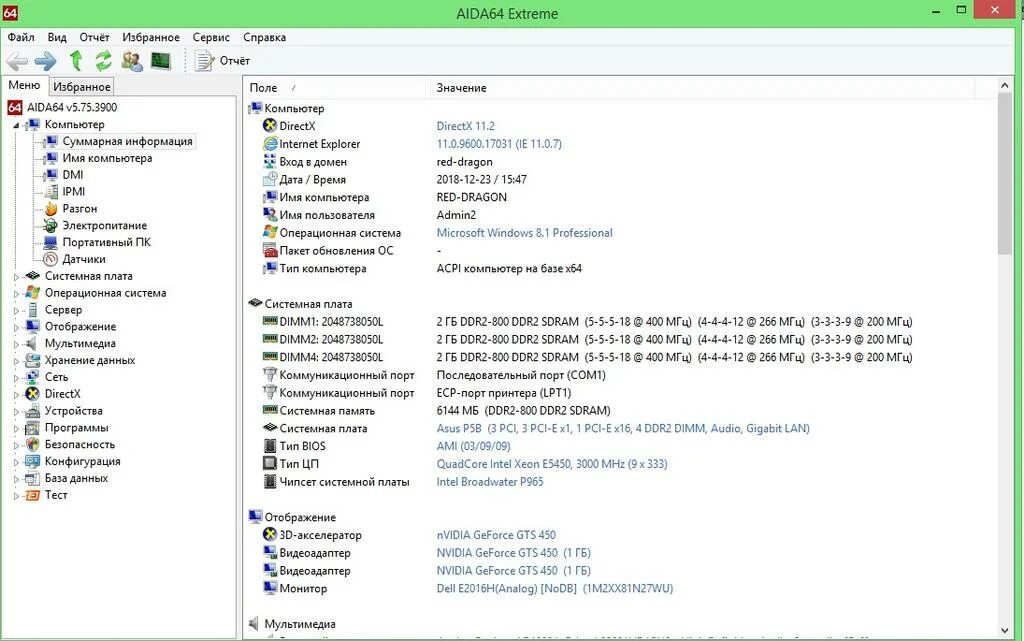Click the green monitor toolbar icon

(161, 61)
